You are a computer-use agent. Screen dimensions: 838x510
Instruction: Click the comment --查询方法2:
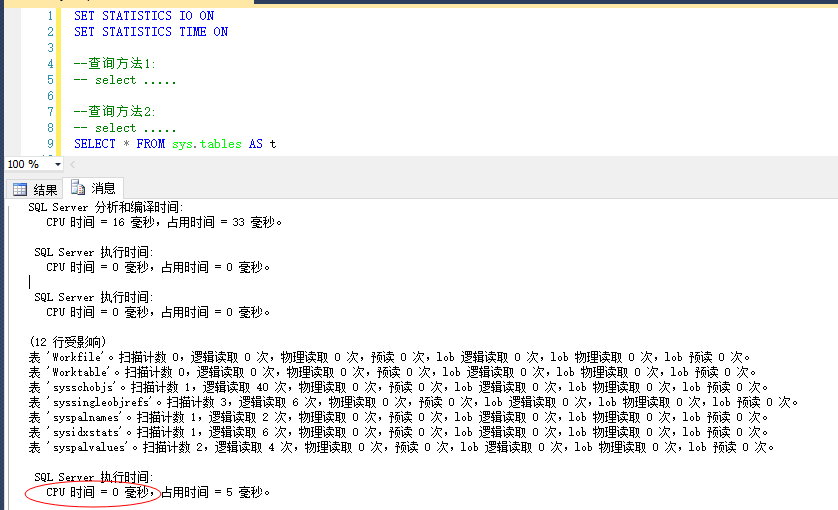click(114, 112)
